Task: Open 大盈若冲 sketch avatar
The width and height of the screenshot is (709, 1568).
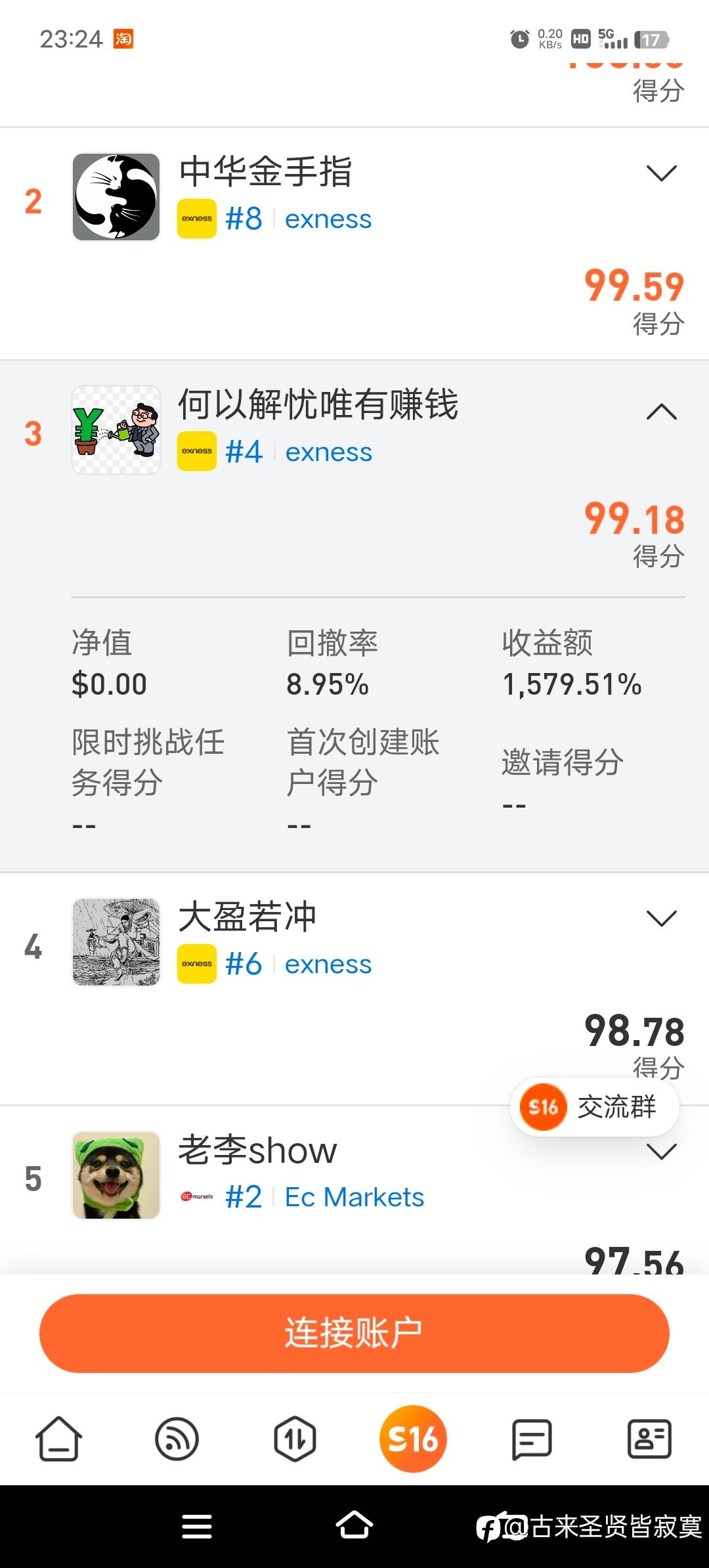Action: (116, 942)
